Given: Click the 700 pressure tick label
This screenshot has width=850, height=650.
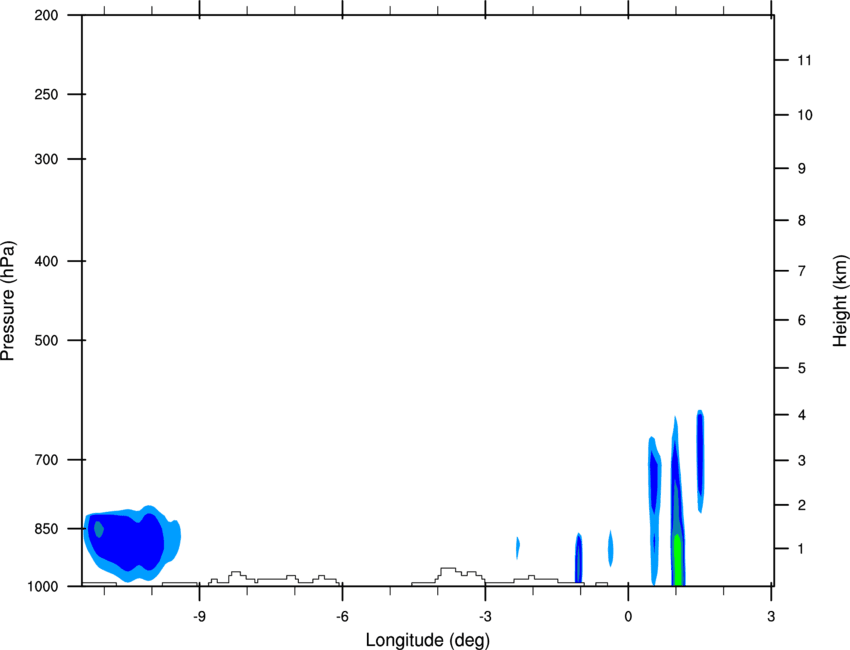Looking at the screenshot, I should [x=46, y=460].
